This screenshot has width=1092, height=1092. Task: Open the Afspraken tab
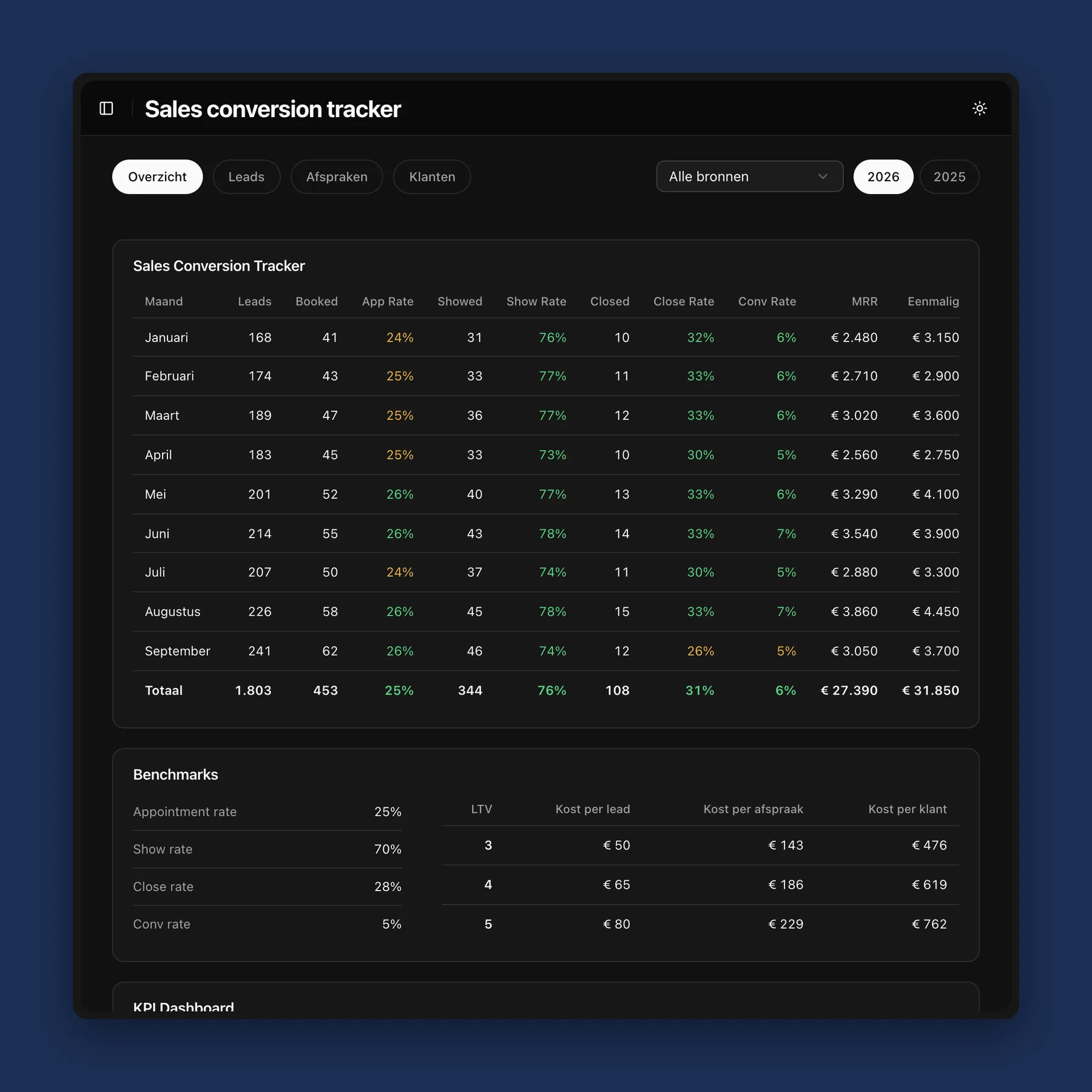337,177
